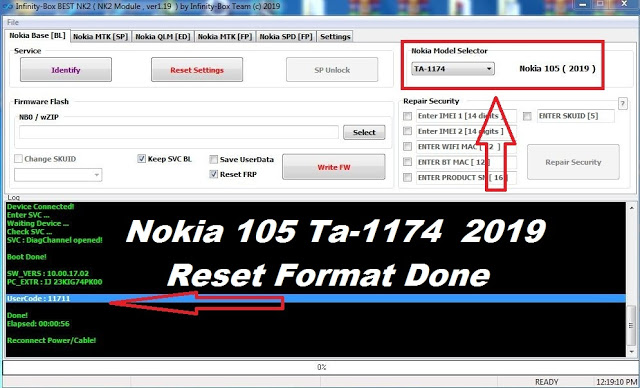This screenshot has height=388, width=640.
Task: Select the UserCode : 11711 log line
Action: (316, 299)
